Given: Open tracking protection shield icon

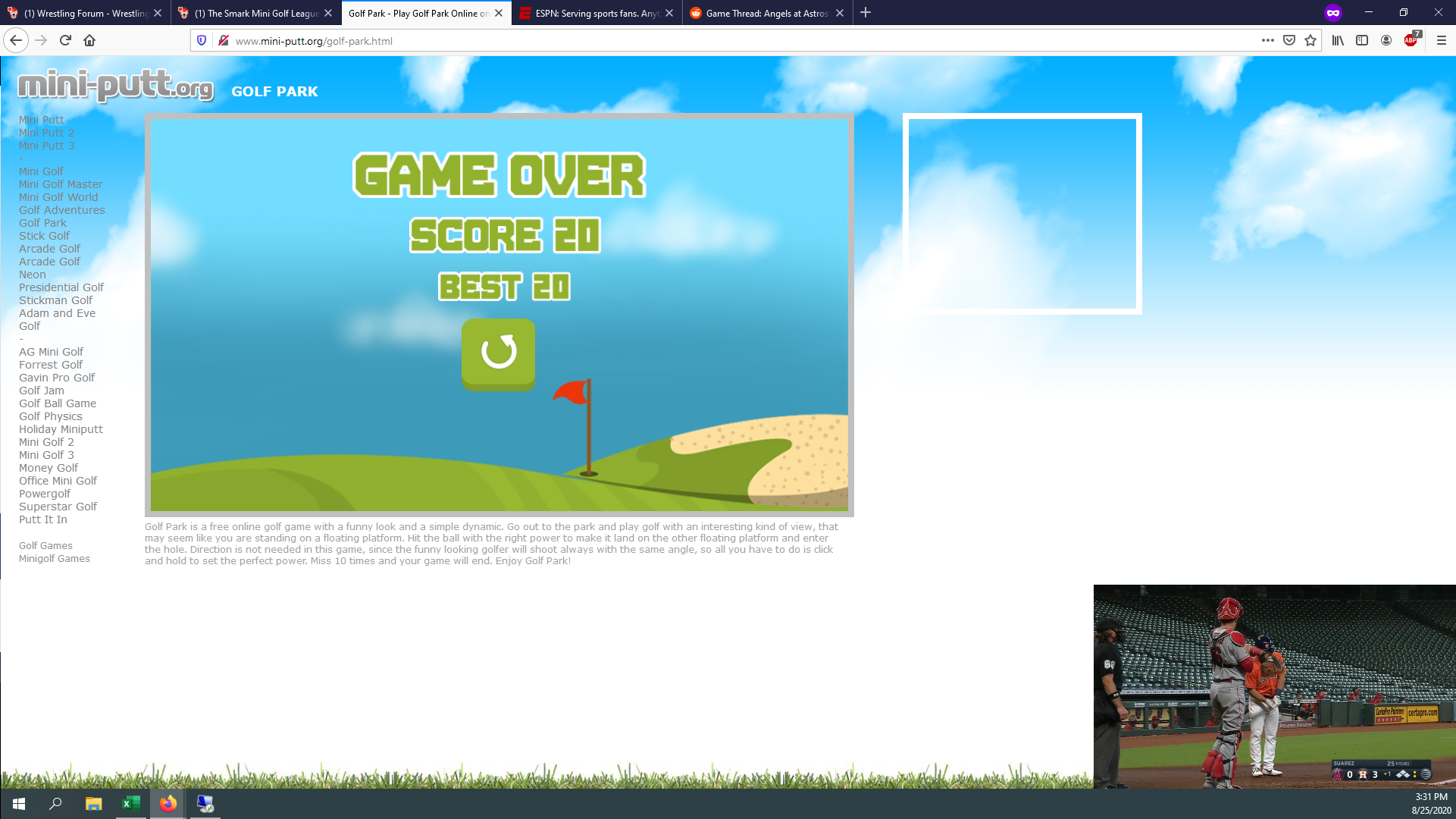Looking at the screenshot, I should point(202,40).
